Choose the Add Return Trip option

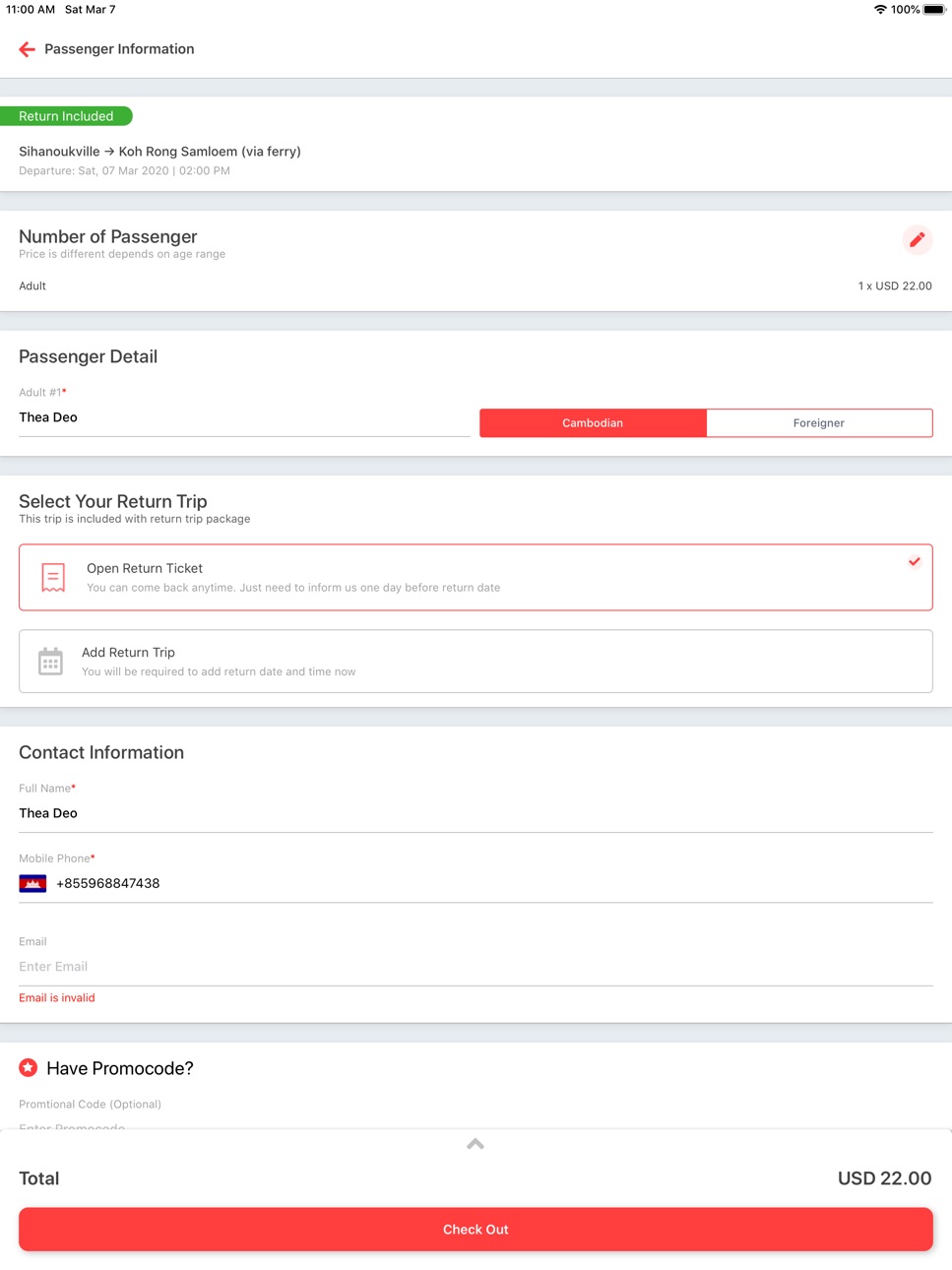tap(476, 662)
